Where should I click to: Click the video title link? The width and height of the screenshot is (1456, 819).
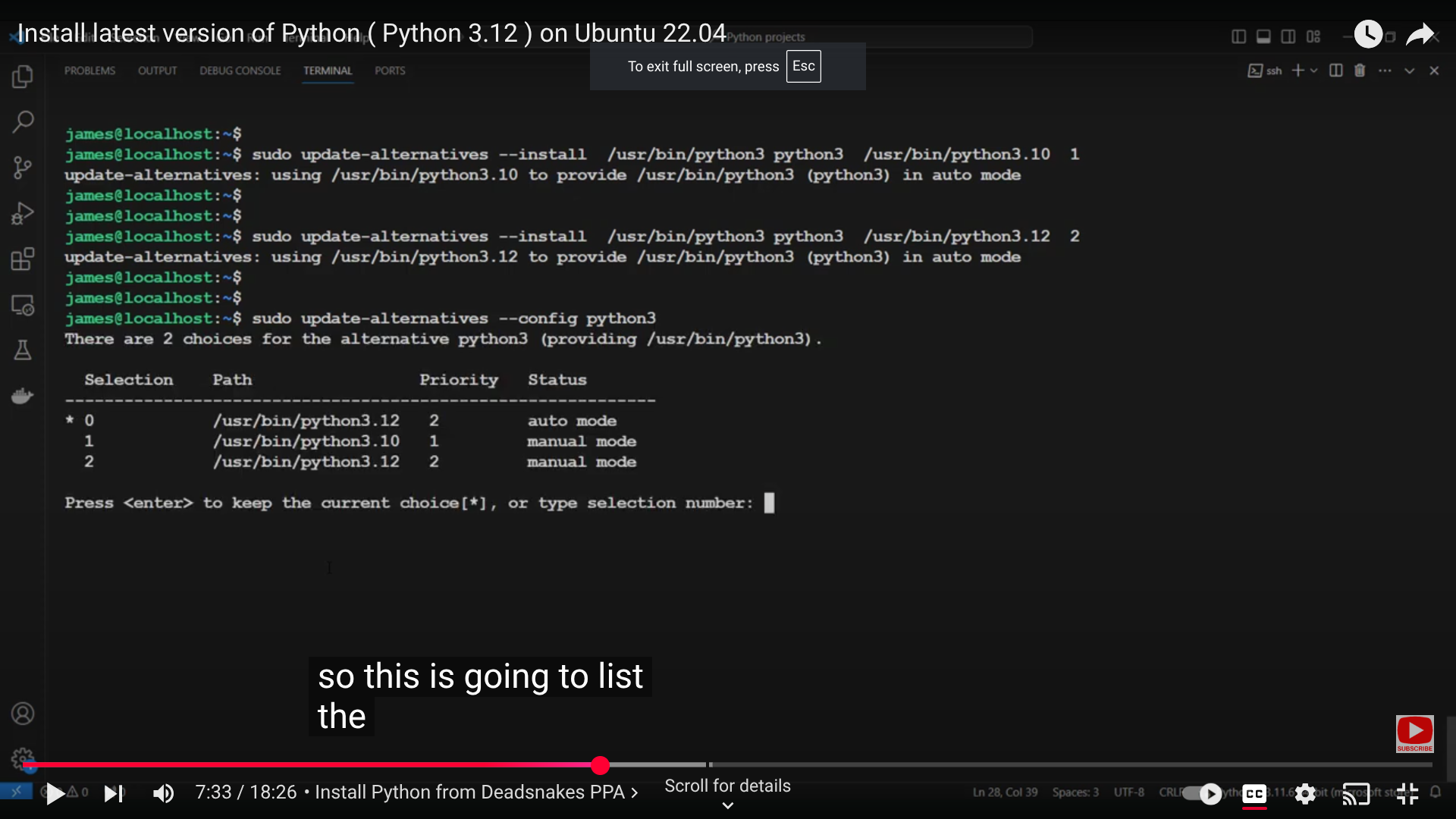coord(372,33)
